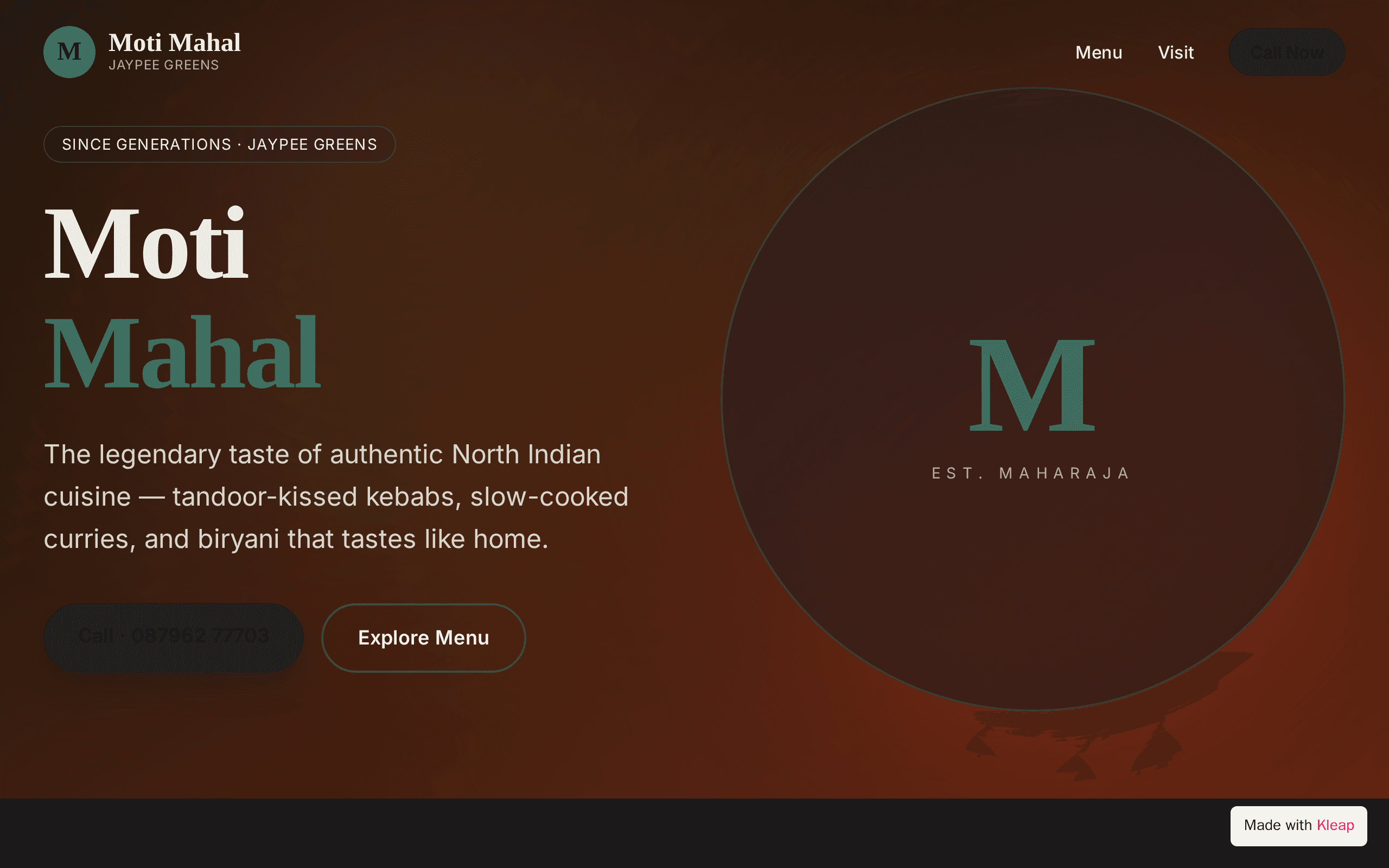Go to the Visit navigation link

(1175, 52)
